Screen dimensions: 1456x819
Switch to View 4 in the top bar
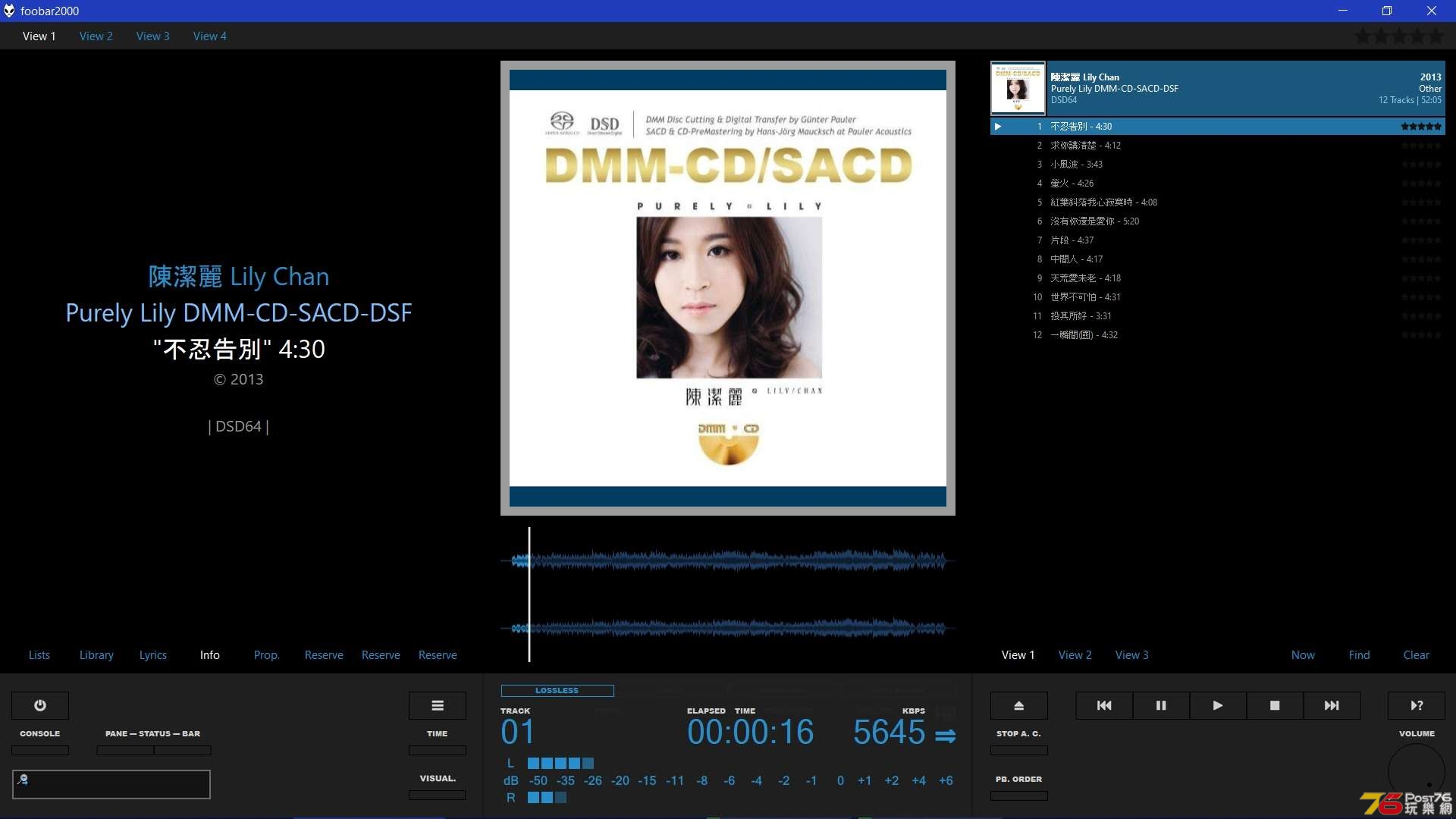pos(210,36)
